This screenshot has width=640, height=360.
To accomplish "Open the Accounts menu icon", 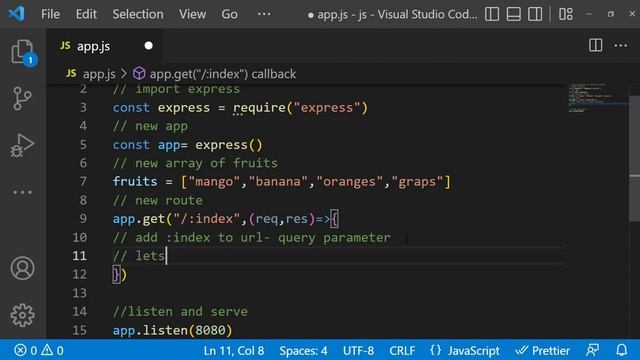I will tap(22, 268).
